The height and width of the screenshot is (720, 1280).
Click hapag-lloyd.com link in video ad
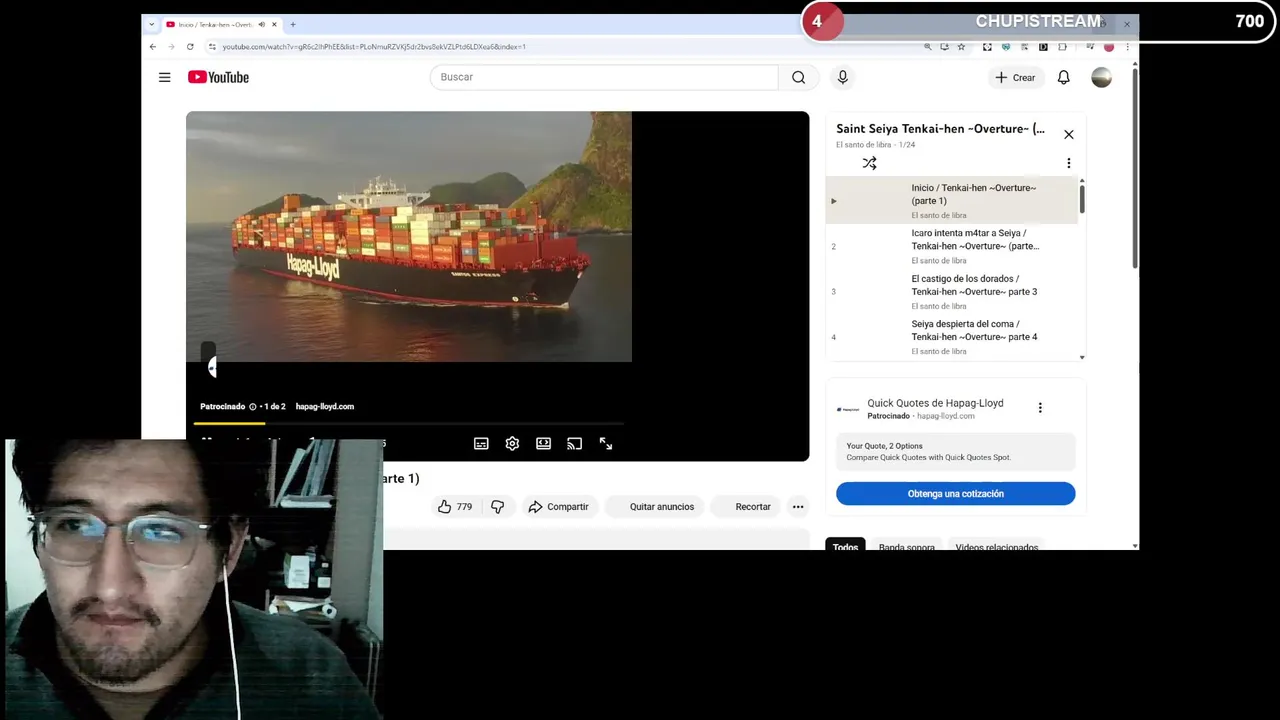tap(325, 407)
